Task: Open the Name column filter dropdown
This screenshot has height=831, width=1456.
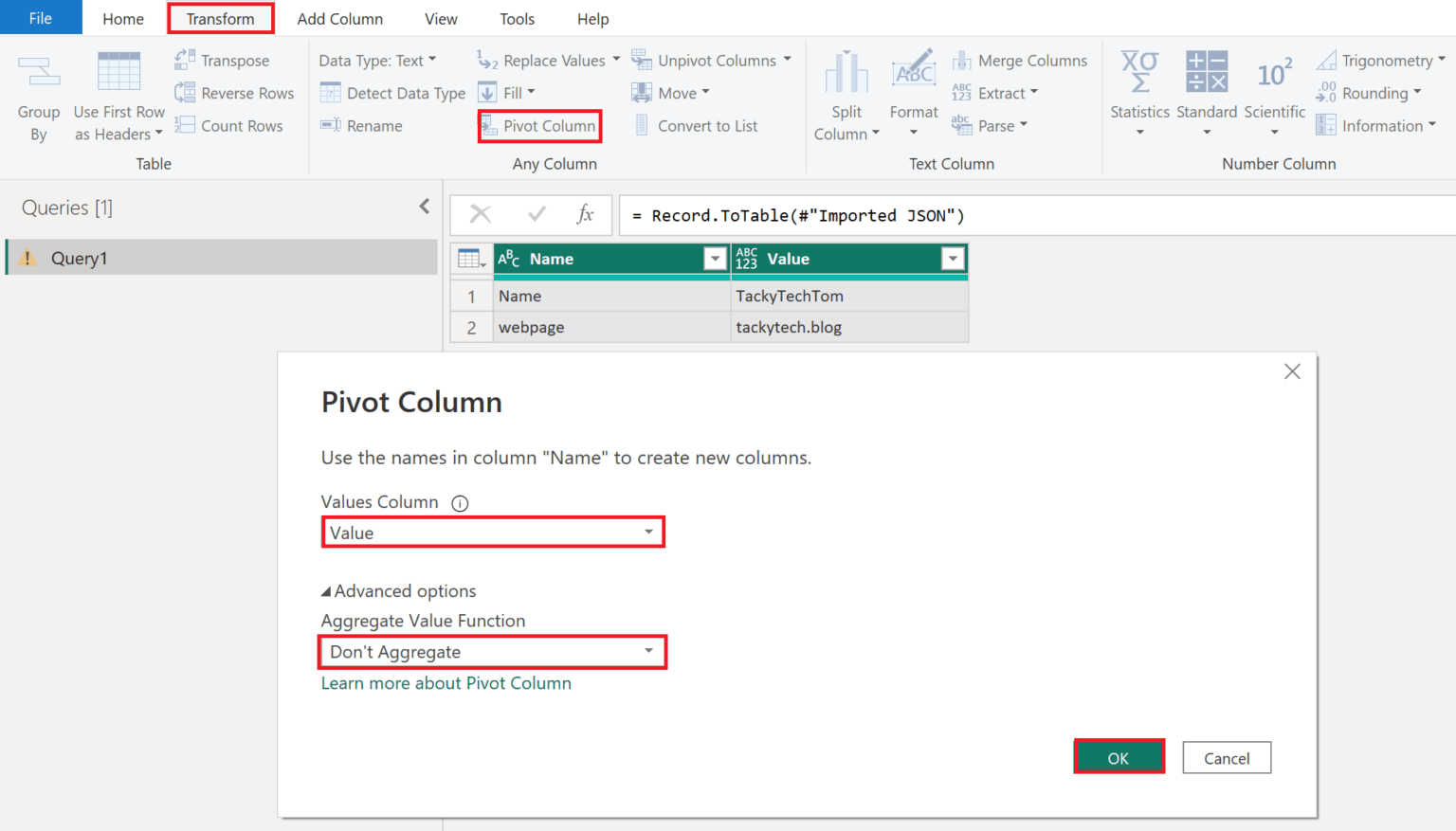Action: [715, 258]
